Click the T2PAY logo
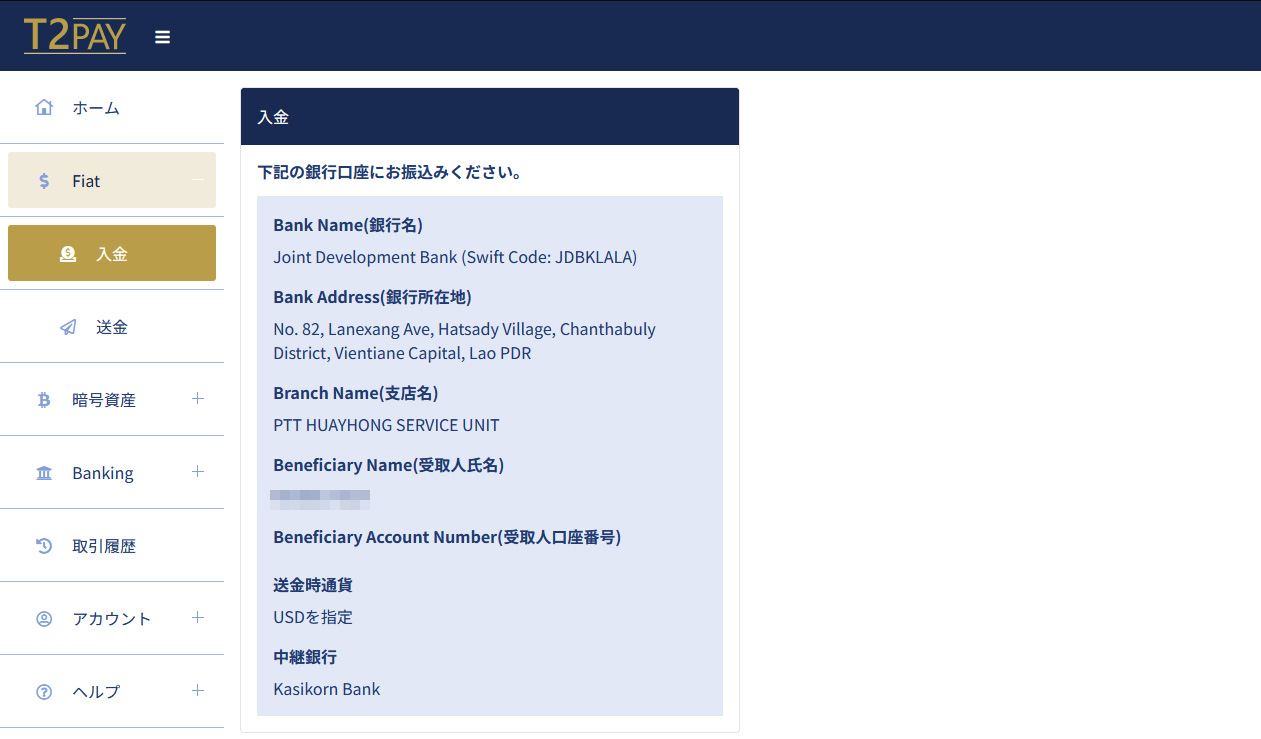Image resolution: width=1261 pixels, height=739 pixels. click(75, 36)
